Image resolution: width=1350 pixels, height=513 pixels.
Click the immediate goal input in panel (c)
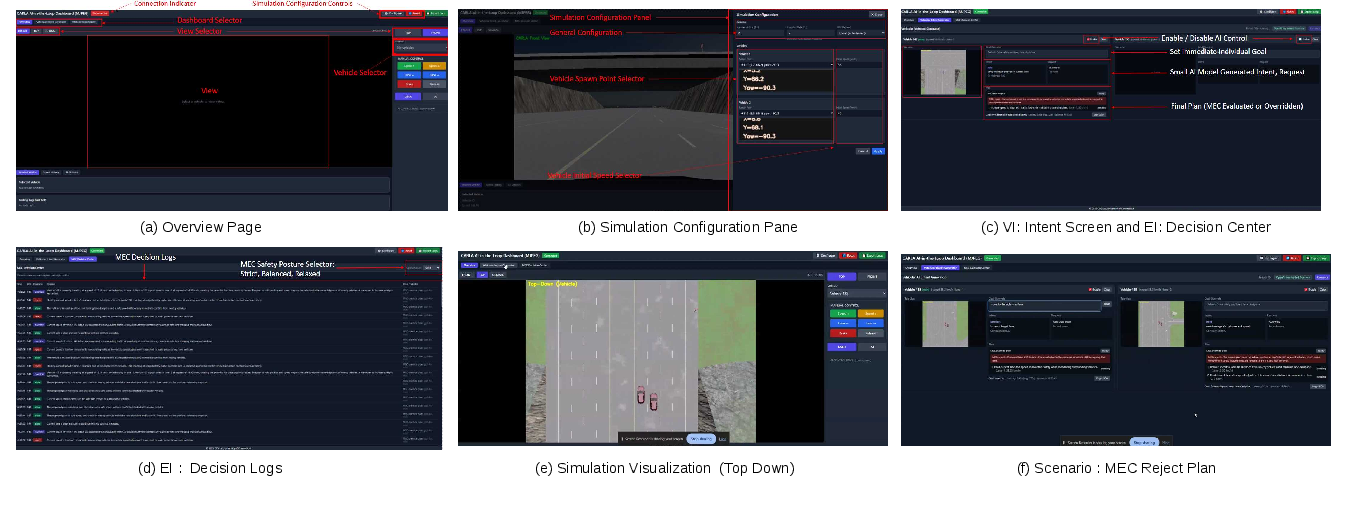tap(1047, 52)
